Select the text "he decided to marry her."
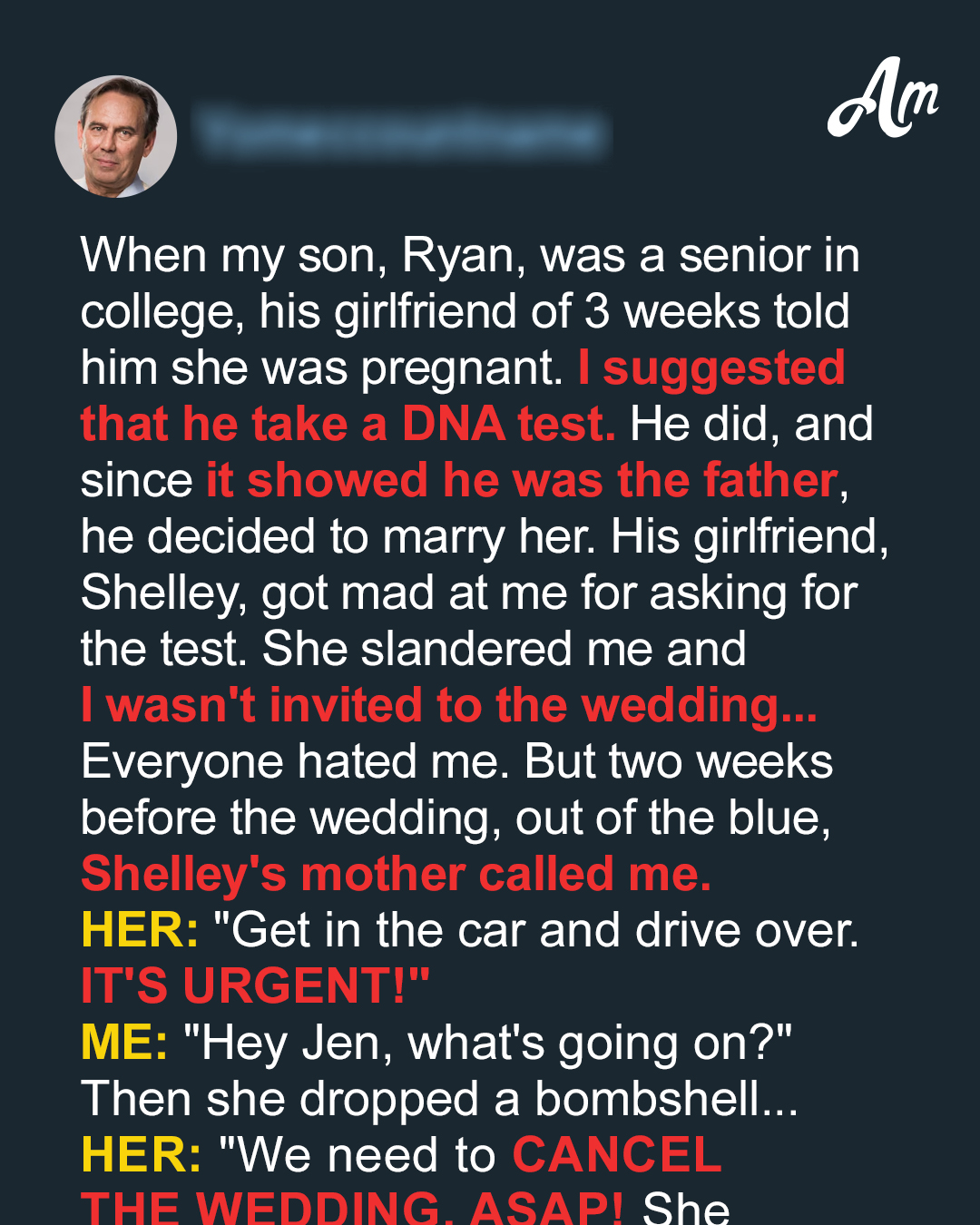980x1225 pixels. (339, 536)
